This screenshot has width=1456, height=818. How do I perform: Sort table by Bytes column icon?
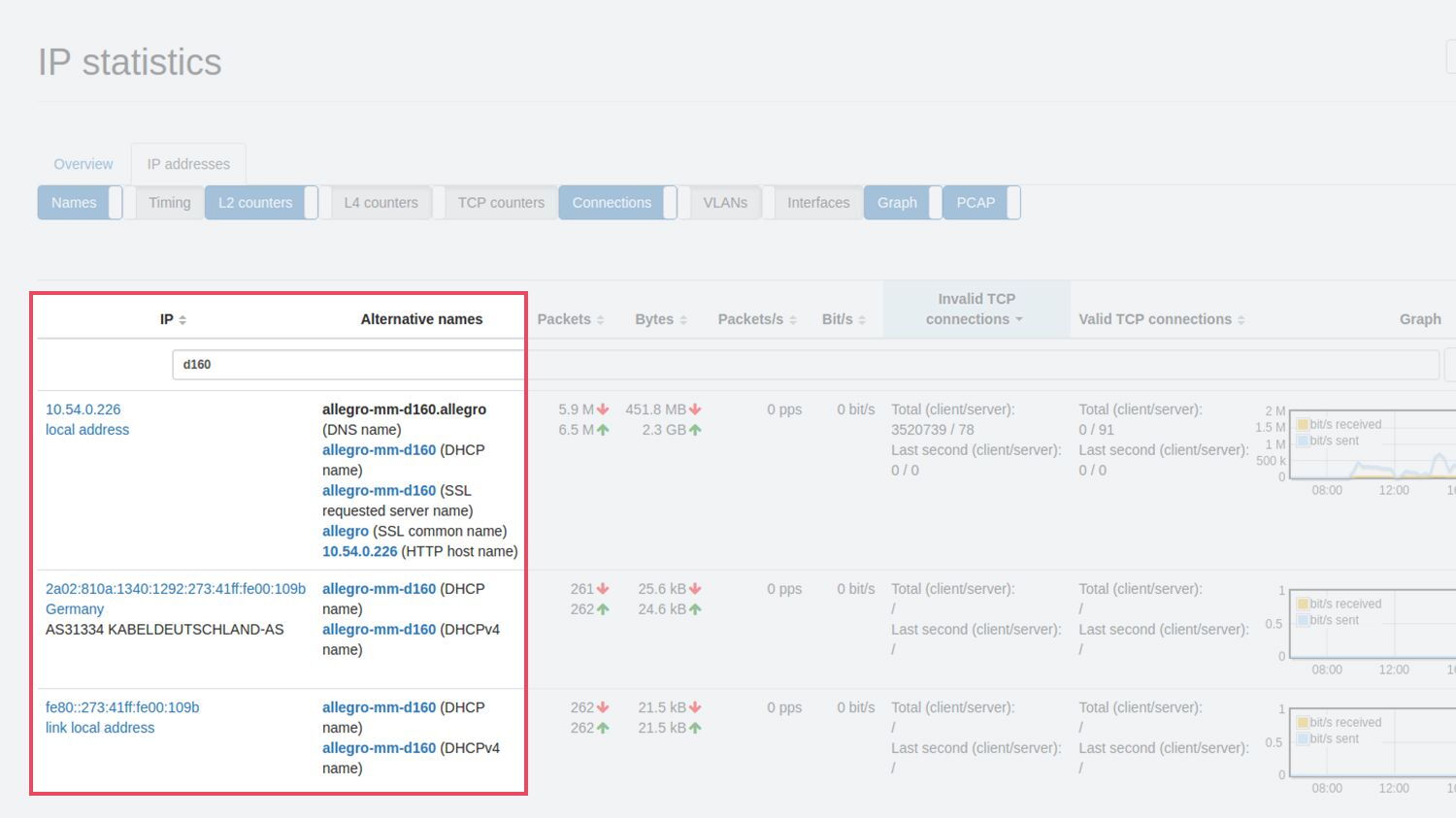(683, 320)
